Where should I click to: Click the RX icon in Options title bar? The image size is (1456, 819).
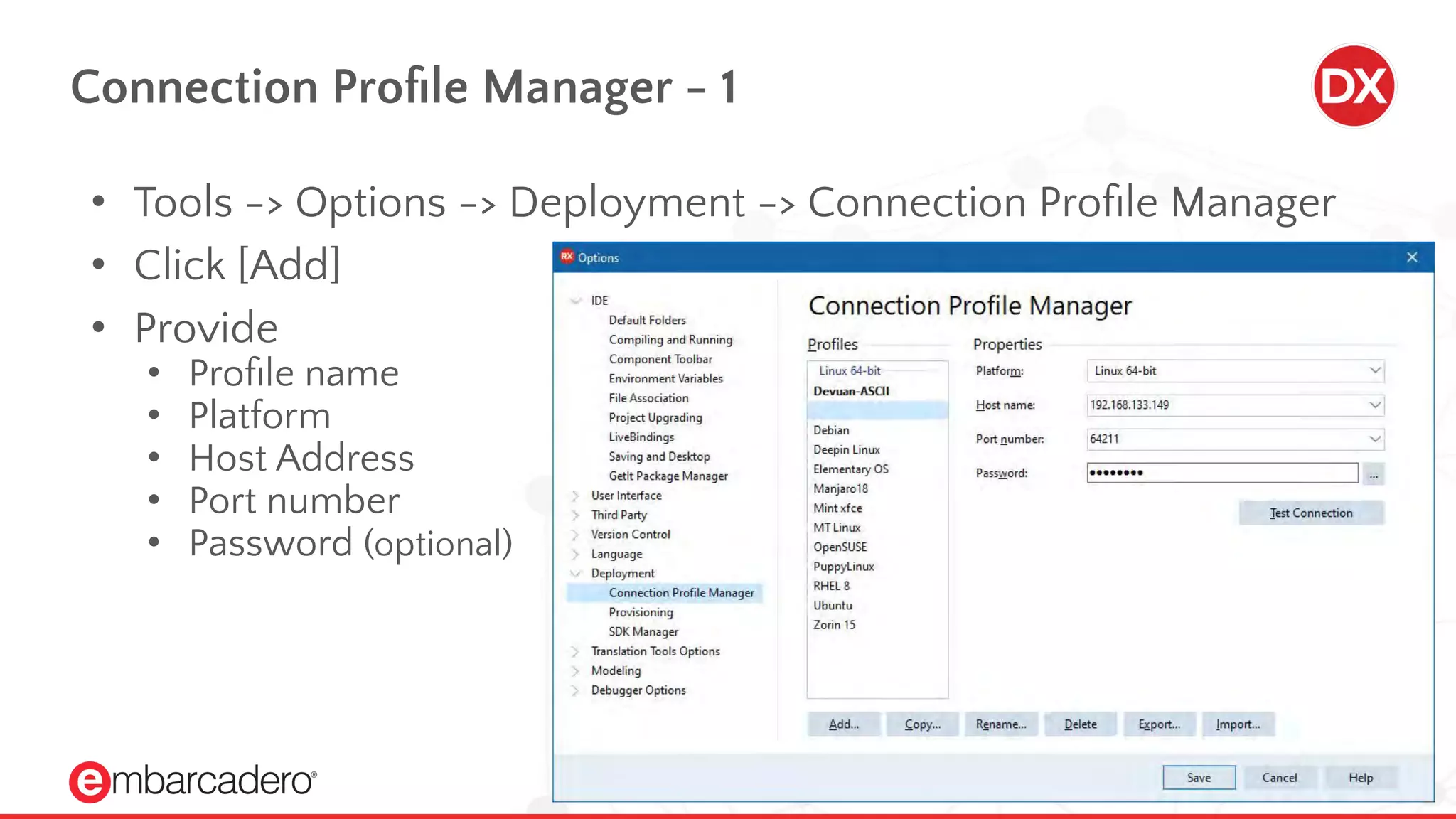coord(567,257)
